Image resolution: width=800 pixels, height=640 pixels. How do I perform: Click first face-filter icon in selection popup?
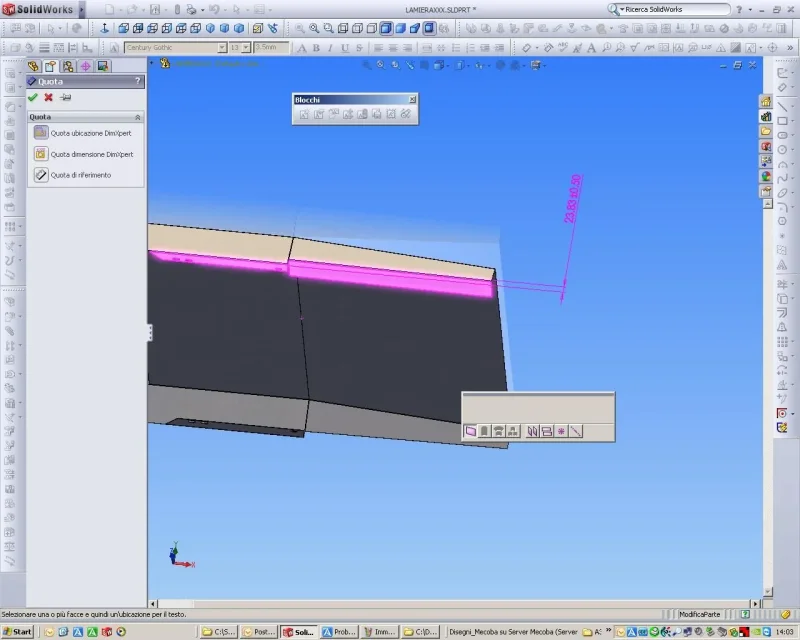(470, 431)
